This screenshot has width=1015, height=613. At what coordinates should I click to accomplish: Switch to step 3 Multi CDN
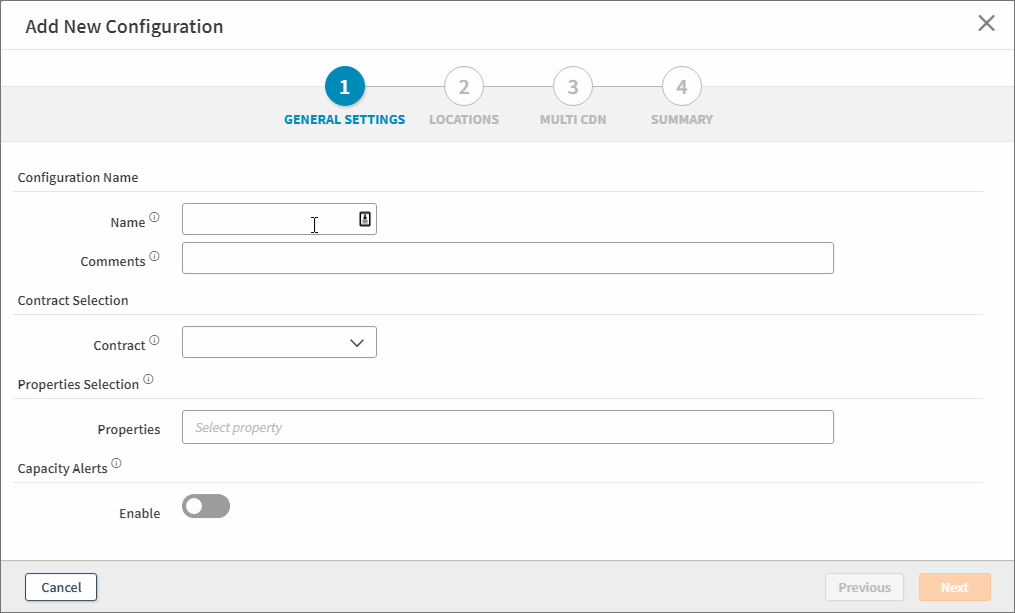click(x=572, y=87)
